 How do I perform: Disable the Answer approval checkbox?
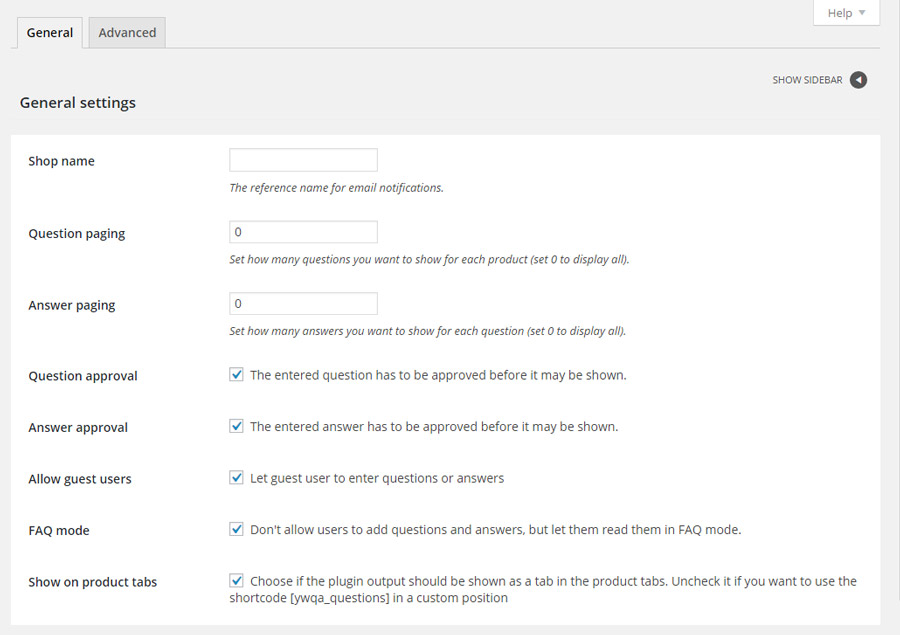[x=237, y=426]
